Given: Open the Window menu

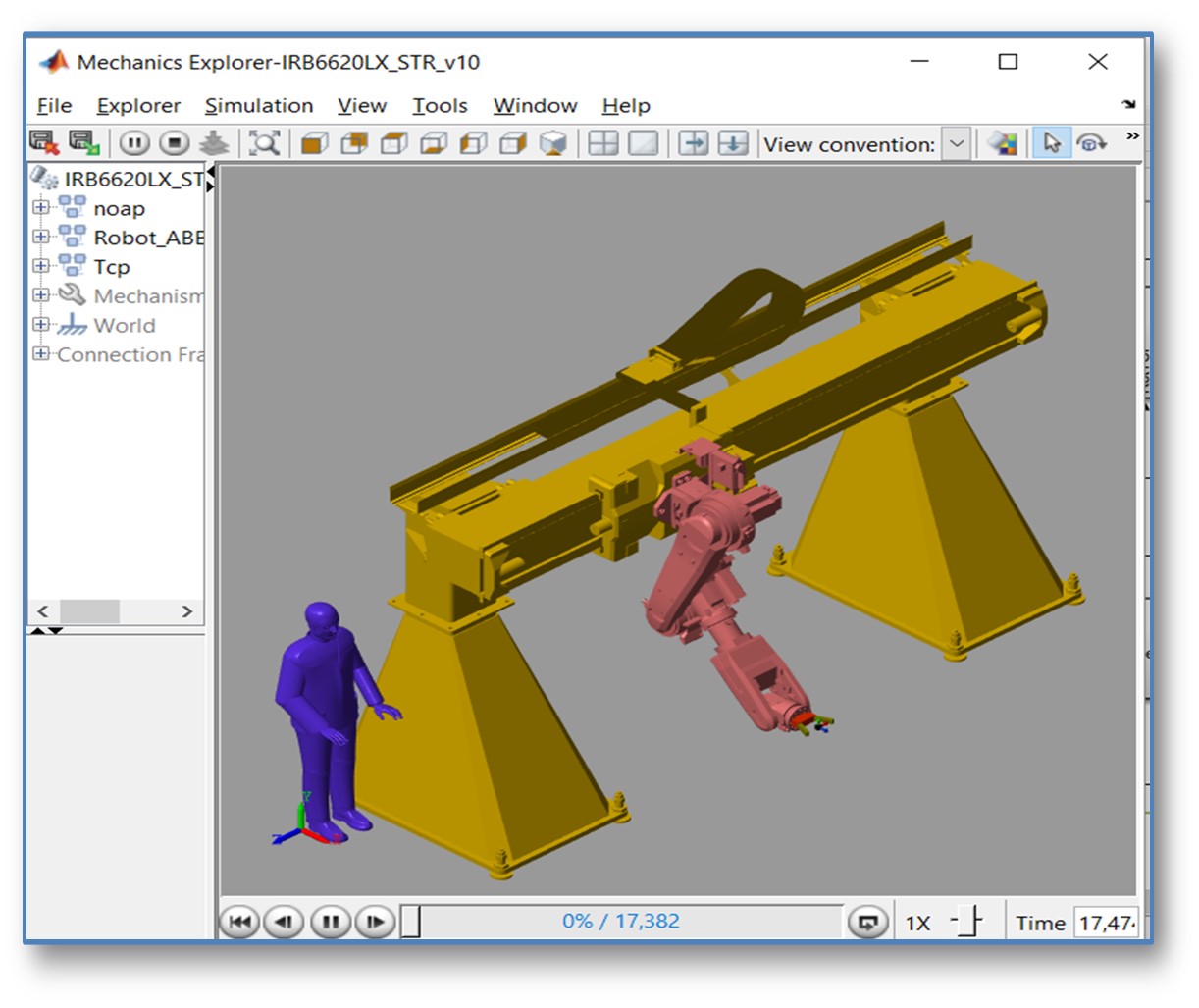Looking at the screenshot, I should coord(535,105).
